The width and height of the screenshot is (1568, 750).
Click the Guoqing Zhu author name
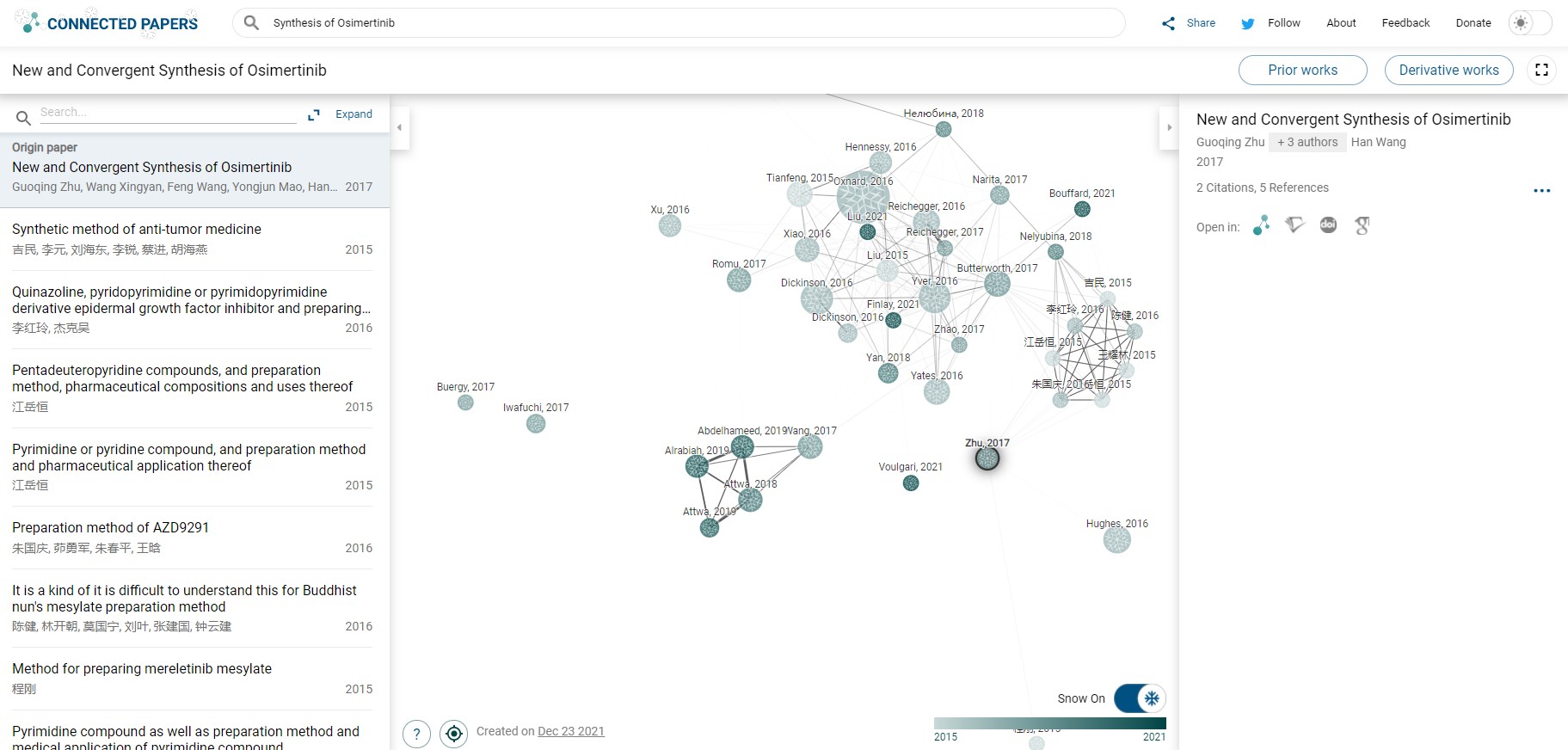[1230, 143]
